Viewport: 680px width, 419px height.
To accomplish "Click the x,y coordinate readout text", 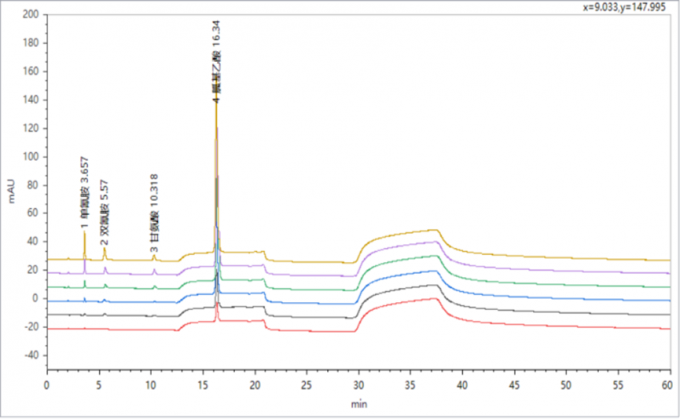I will point(626,7).
